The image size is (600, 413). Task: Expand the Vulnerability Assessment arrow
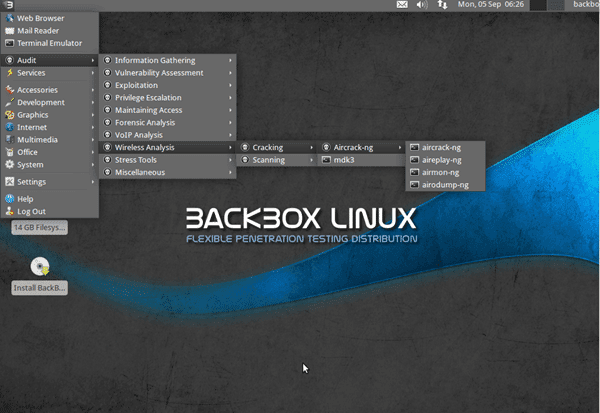point(230,73)
